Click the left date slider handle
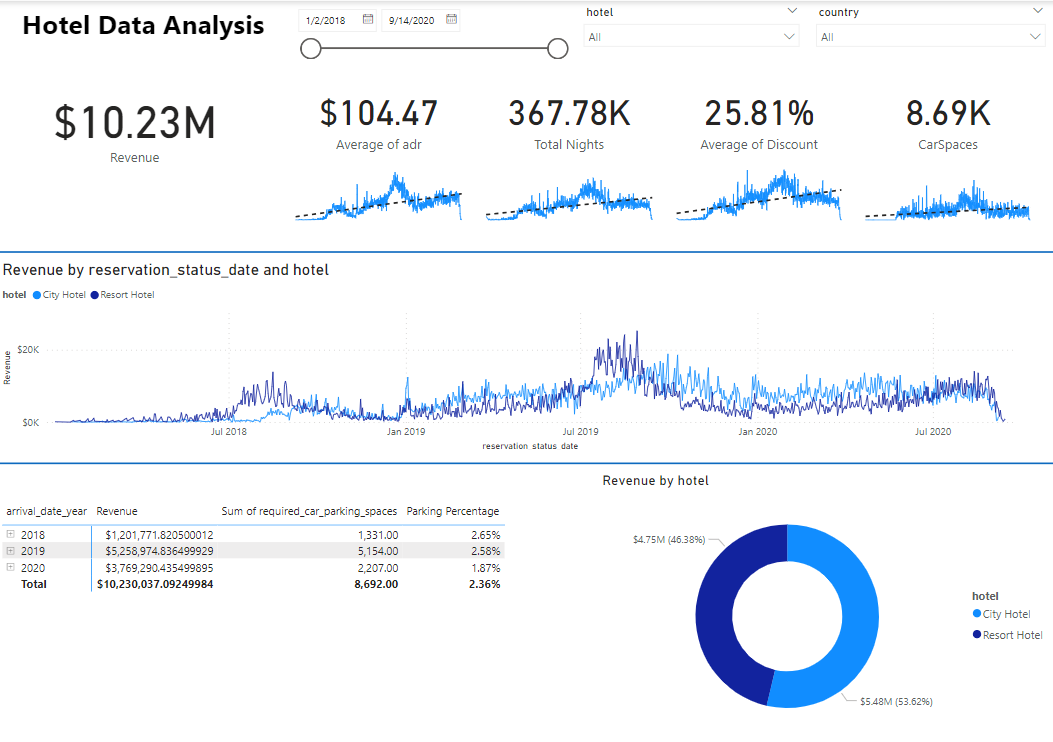 click(x=311, y=49)
